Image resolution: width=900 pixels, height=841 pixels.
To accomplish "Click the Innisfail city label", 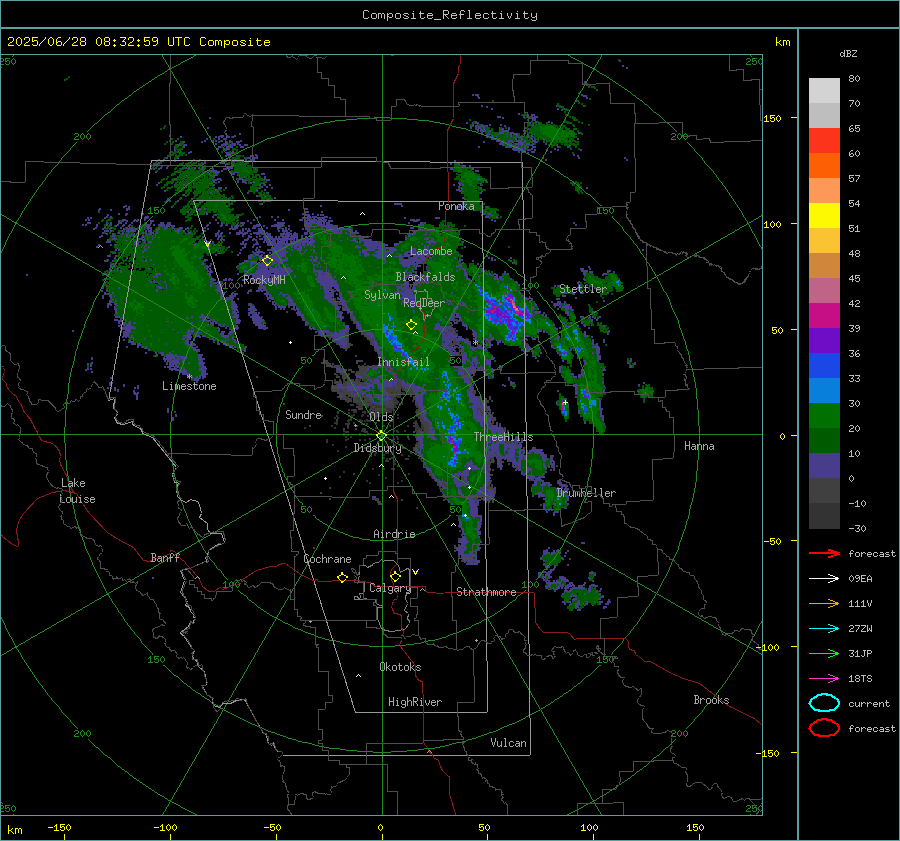I will click(x=403, y=362).
